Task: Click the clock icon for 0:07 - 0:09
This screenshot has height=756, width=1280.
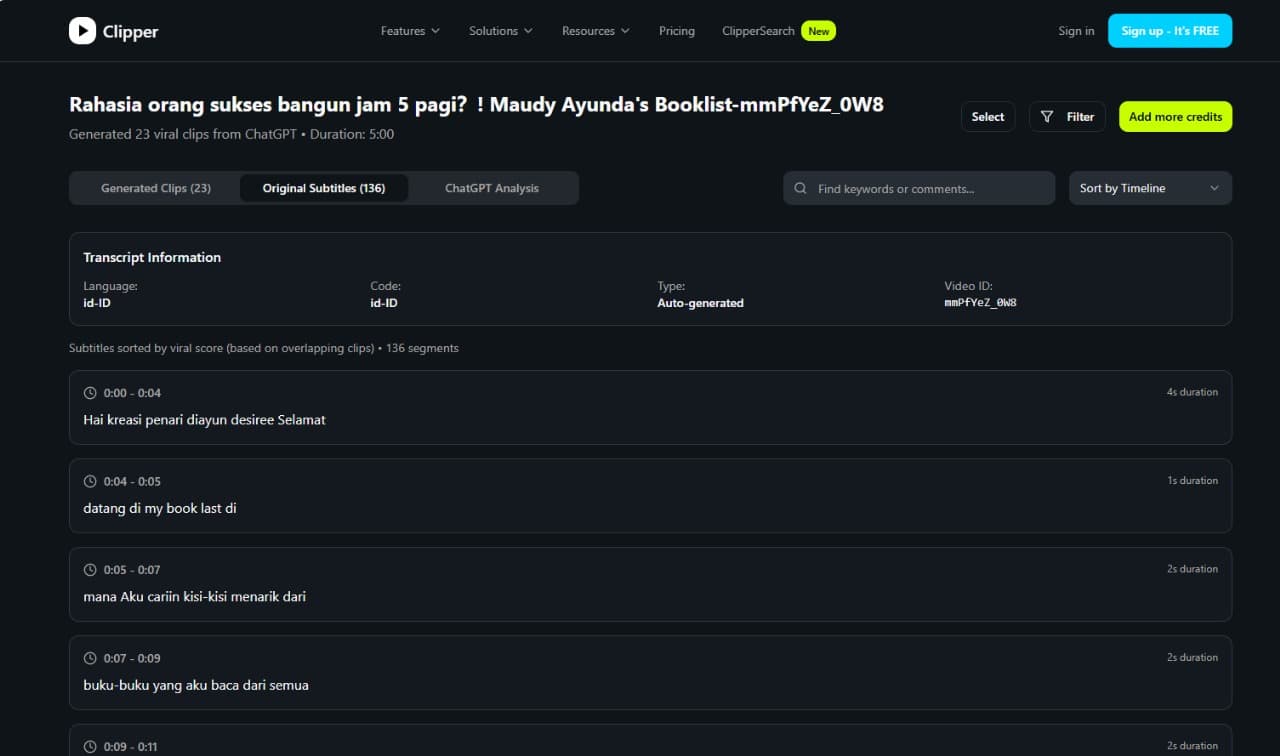Action: tap(90, 658)
